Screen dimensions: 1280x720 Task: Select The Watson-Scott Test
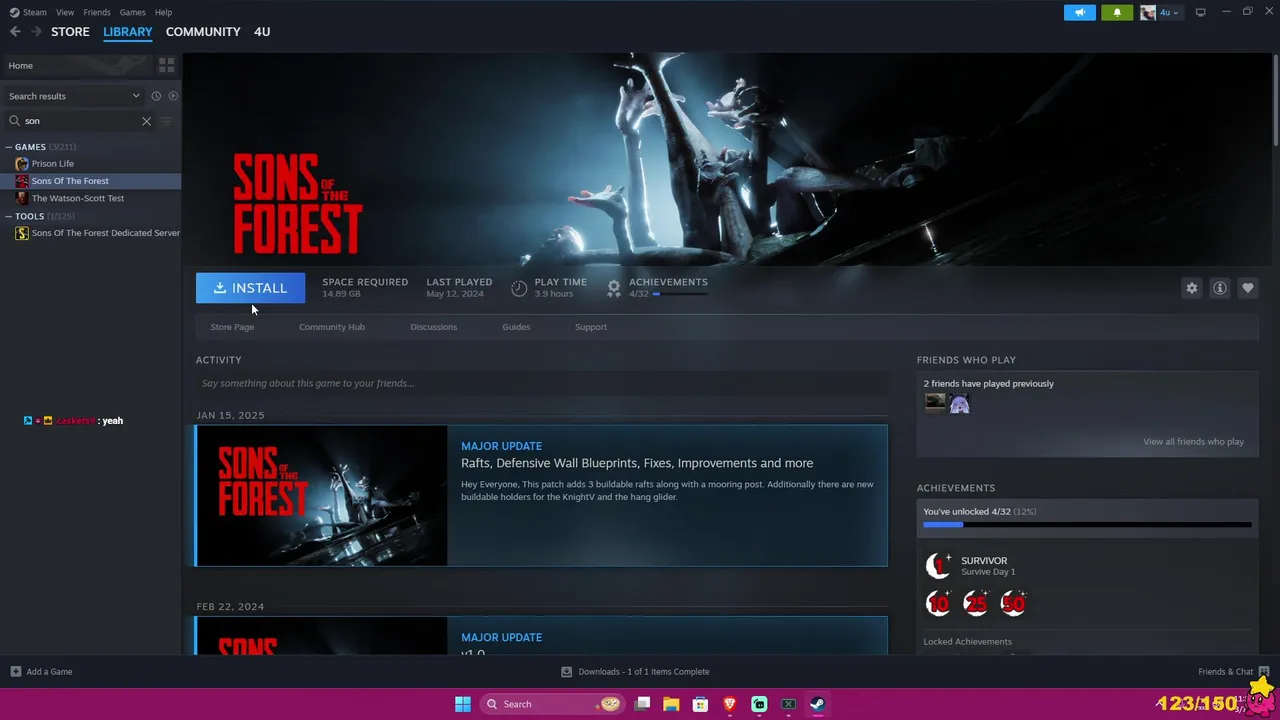[x=78, y=198]
